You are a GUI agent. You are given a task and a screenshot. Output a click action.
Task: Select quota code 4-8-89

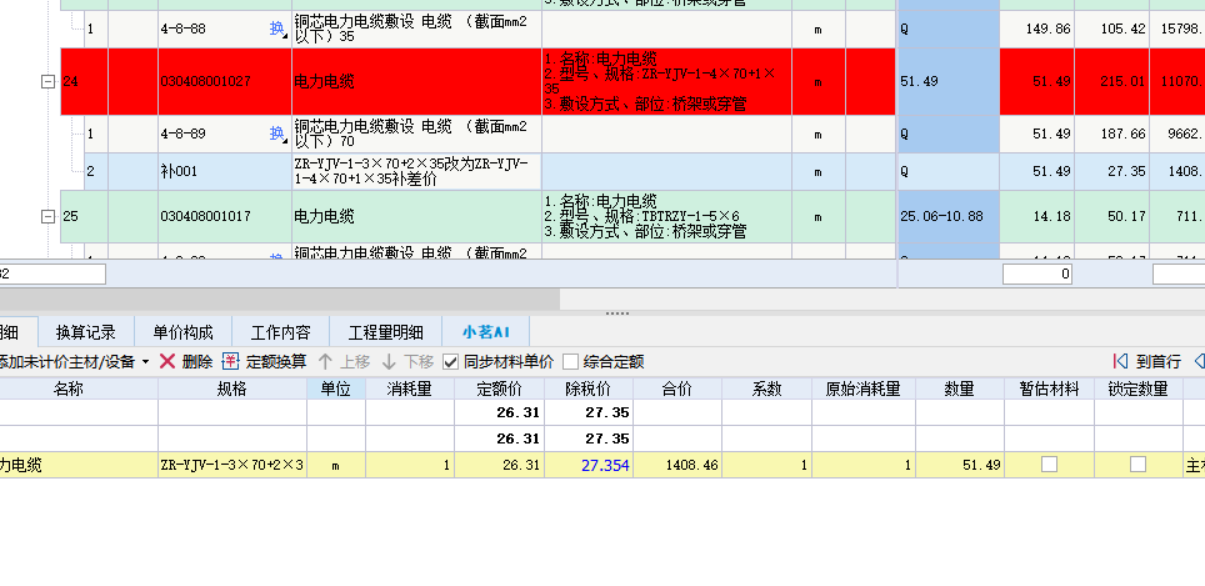tap(183, 133)
